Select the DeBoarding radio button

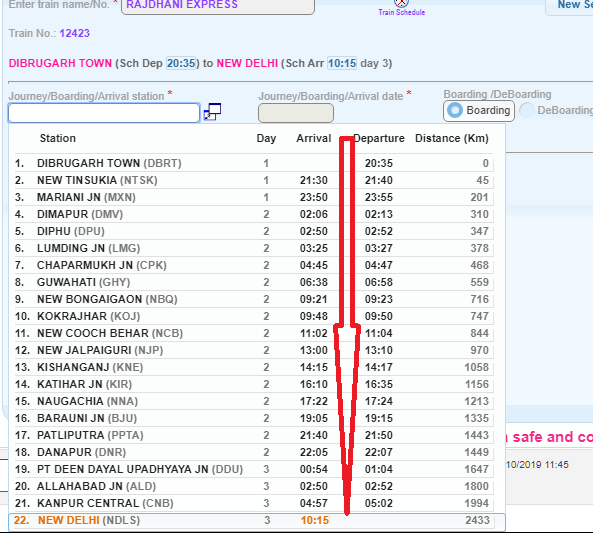click(527, 110)
